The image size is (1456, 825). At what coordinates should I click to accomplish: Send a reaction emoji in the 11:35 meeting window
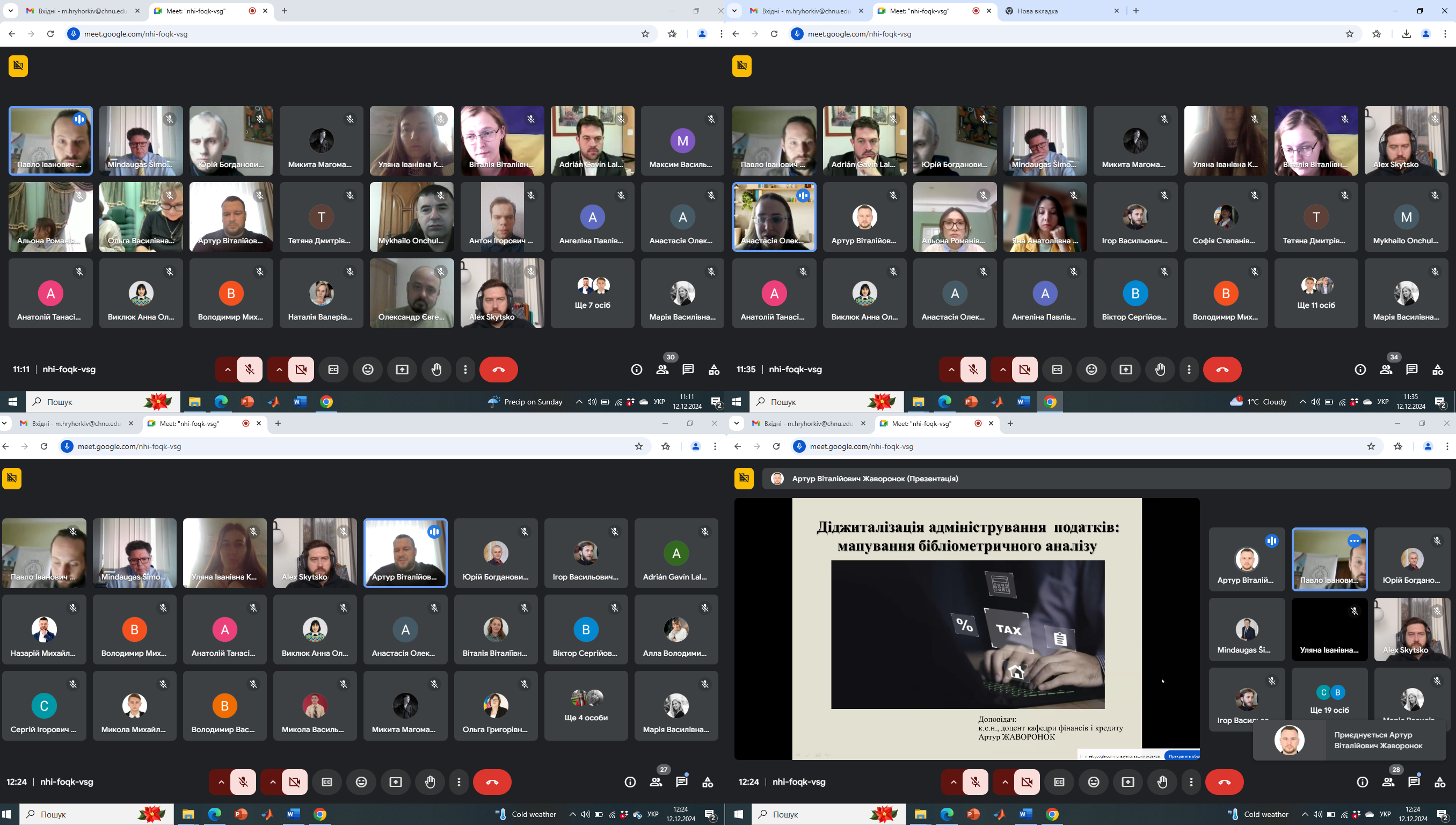pyautogui.click(x=1092, y=370)
